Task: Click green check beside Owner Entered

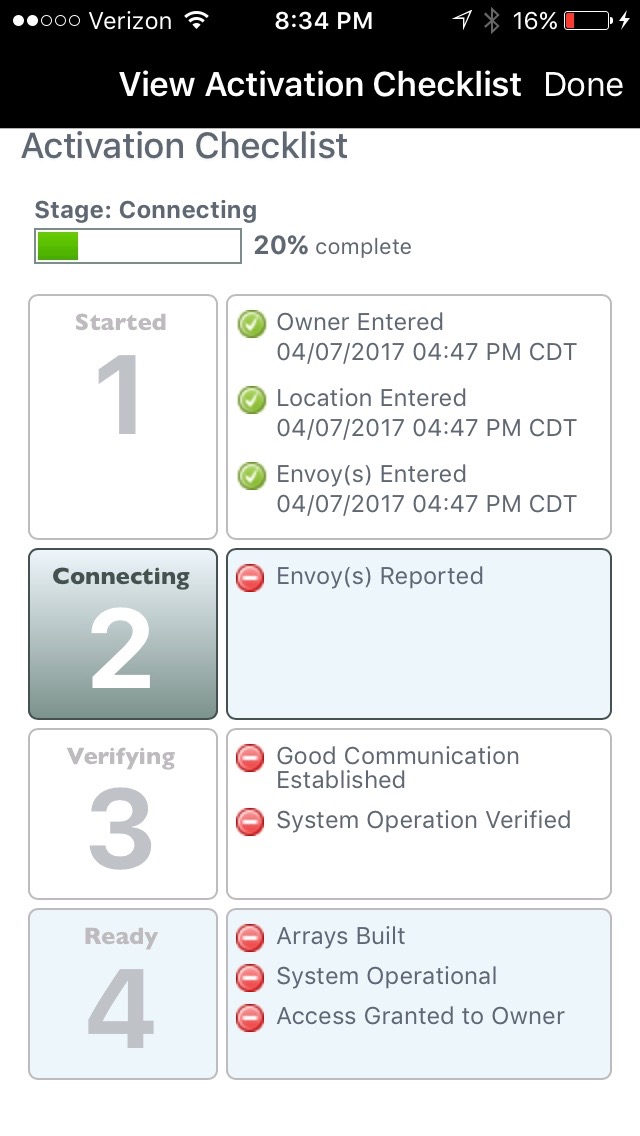Action: (251, 324)
